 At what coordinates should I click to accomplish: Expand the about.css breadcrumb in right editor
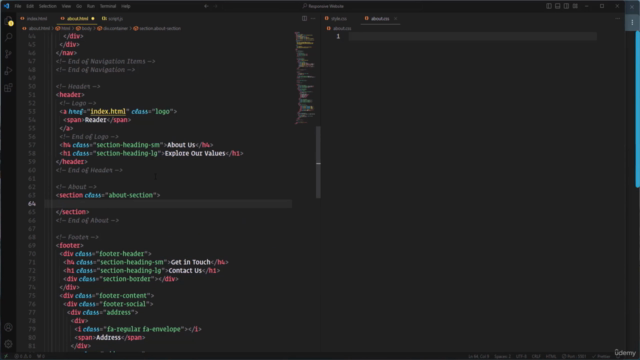pyautogui.click(x=339, y=29)
